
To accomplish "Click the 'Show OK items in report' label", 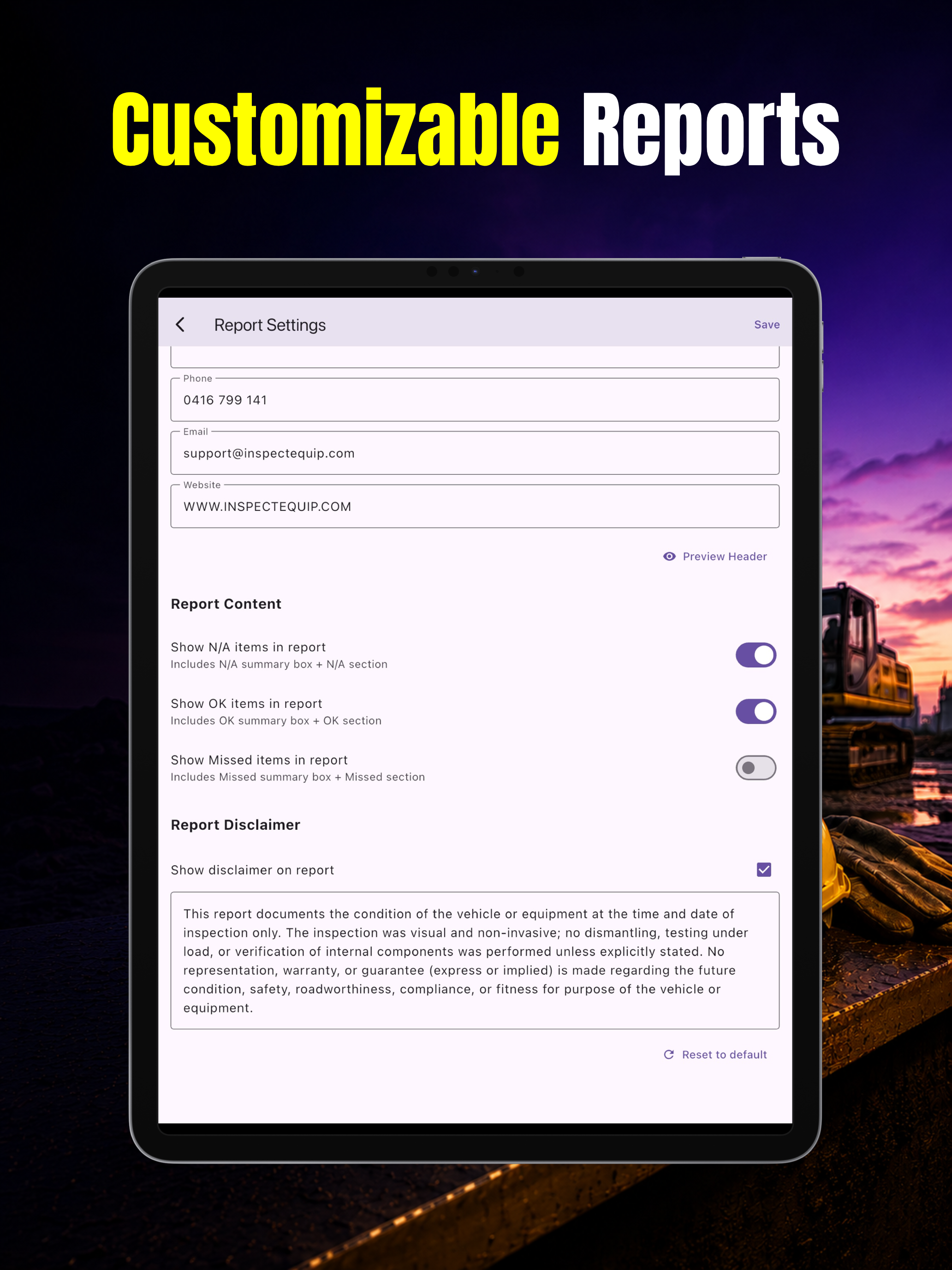I will pyautogui.click(x=246, y=704).
